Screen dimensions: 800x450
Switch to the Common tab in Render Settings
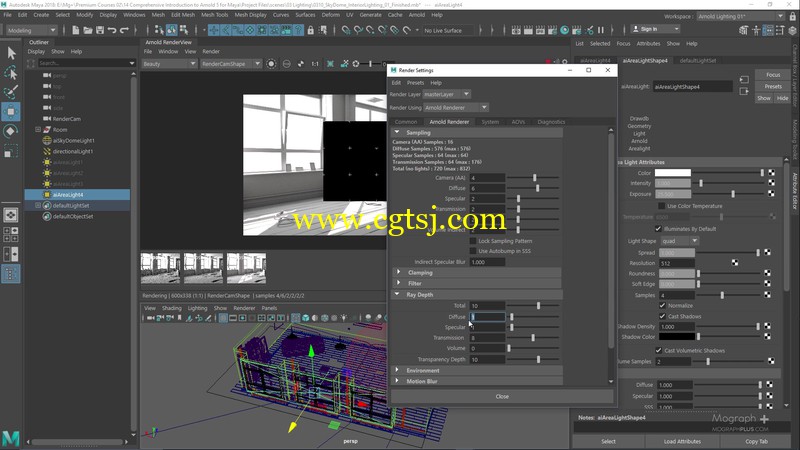[x=406, y=122]
